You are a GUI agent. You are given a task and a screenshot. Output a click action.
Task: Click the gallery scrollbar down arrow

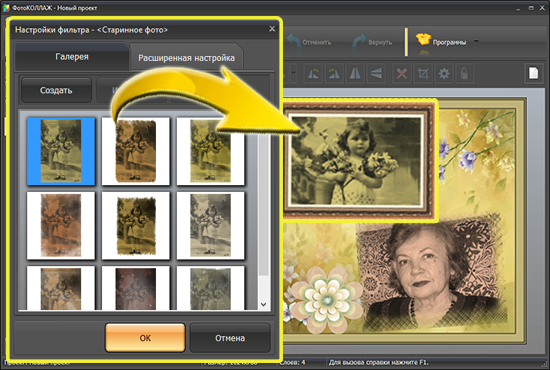263,304
